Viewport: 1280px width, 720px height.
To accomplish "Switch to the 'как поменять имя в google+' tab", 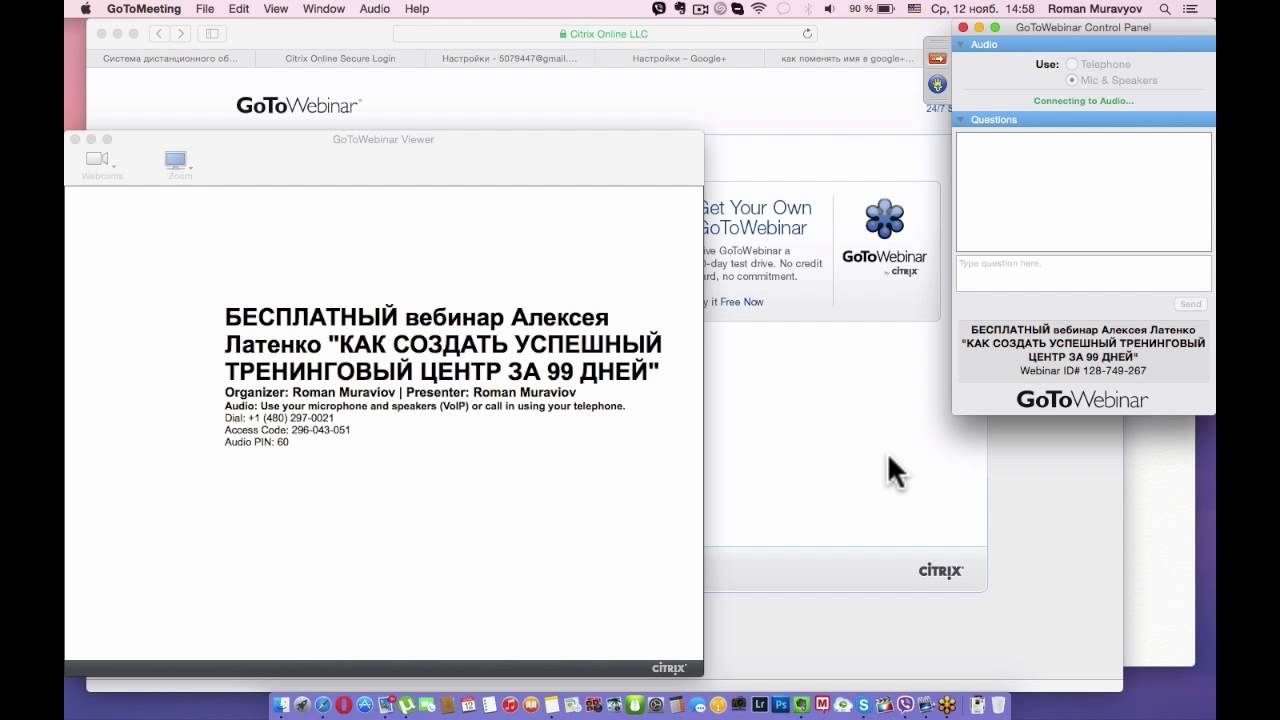I will point(847,59).
